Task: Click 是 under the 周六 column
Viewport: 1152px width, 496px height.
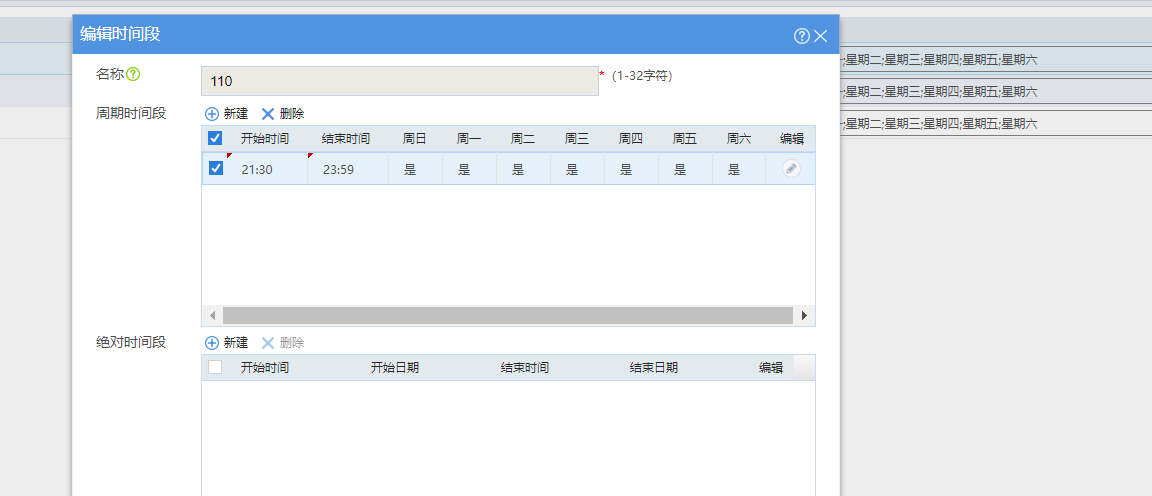Action: [734, 170]
